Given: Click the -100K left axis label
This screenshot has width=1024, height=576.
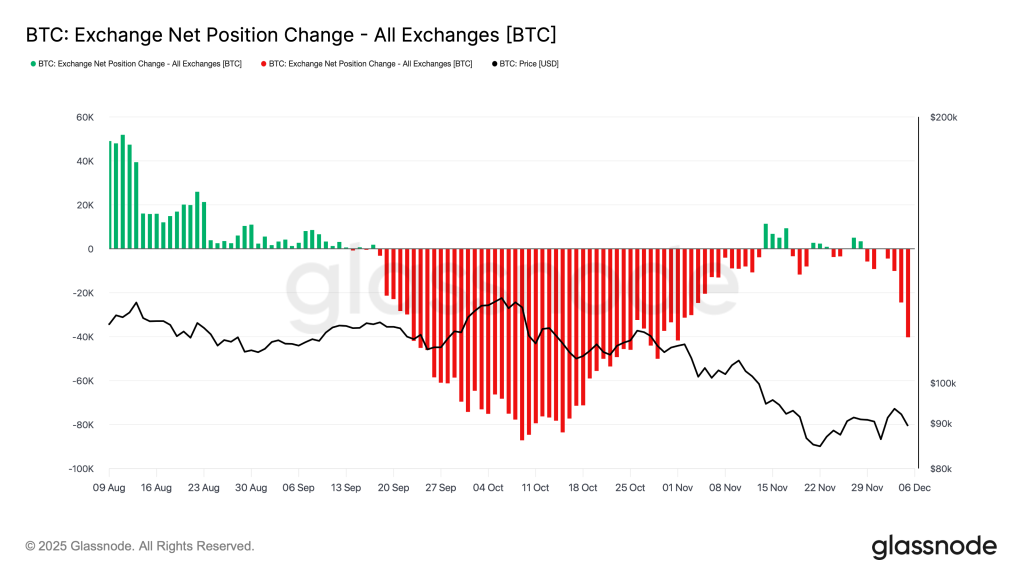Looking at the screenshot, I should click(x=80, y=469).
